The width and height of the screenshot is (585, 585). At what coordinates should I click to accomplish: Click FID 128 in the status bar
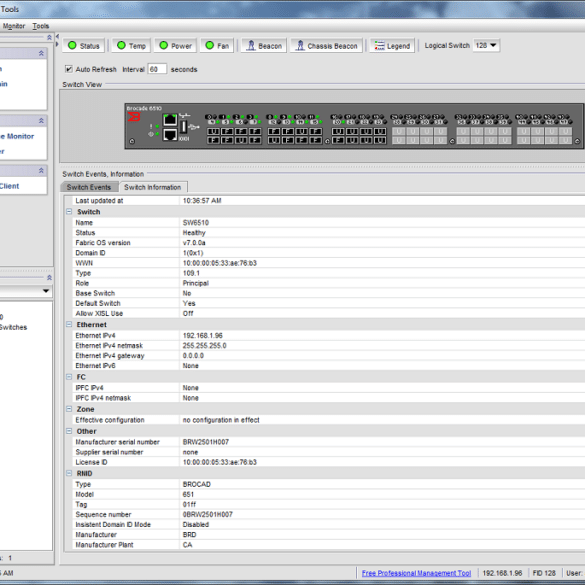point(544,573)
